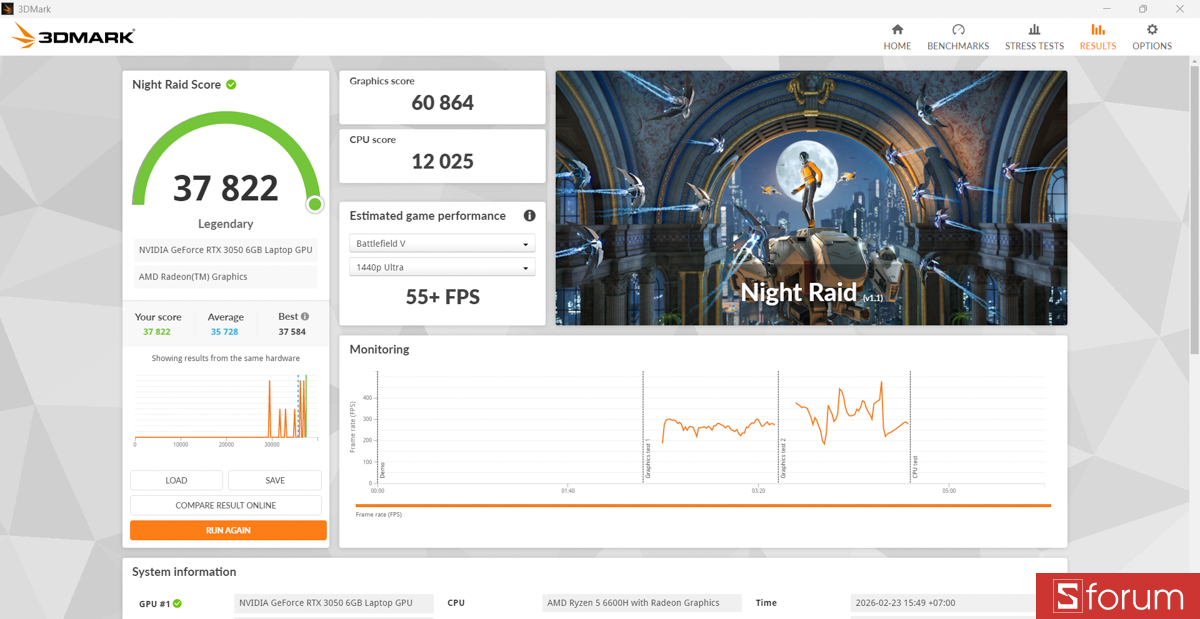The width and height of the screenshot is (1200, 619).
Task: Open 3DMark Options
Action: pos(1152,37)
